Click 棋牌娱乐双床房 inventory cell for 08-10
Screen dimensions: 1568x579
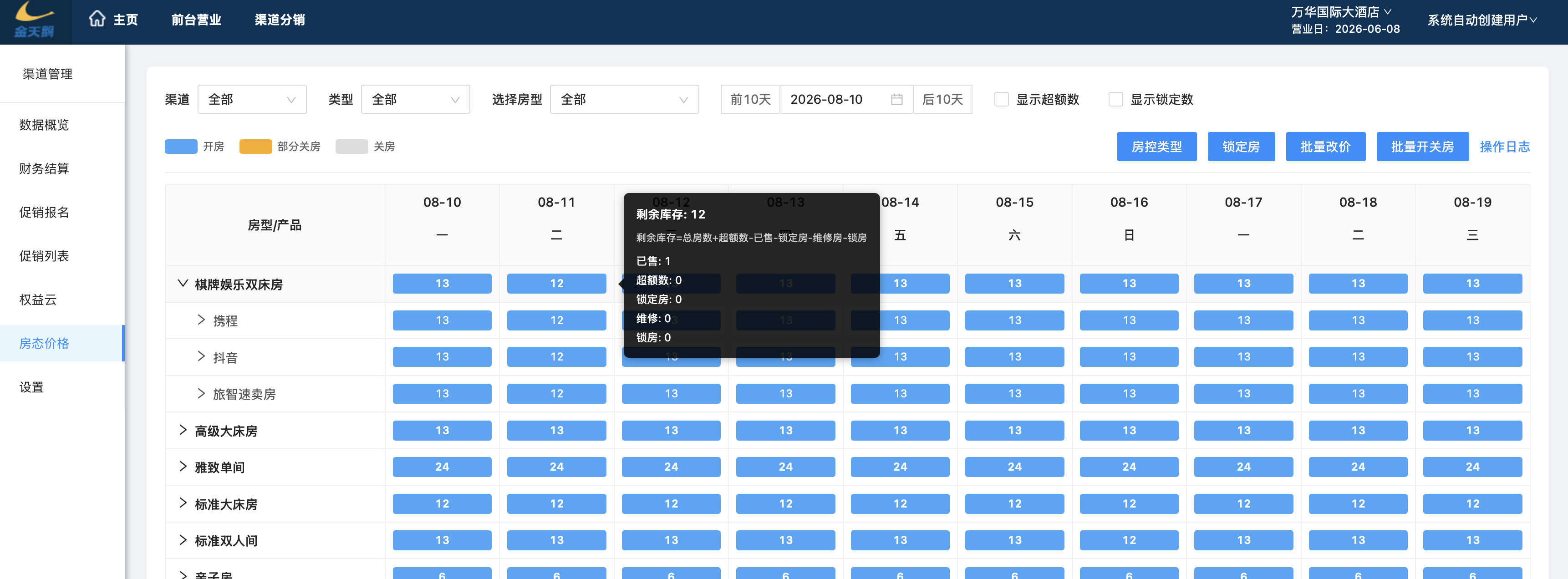coord(442,284)
